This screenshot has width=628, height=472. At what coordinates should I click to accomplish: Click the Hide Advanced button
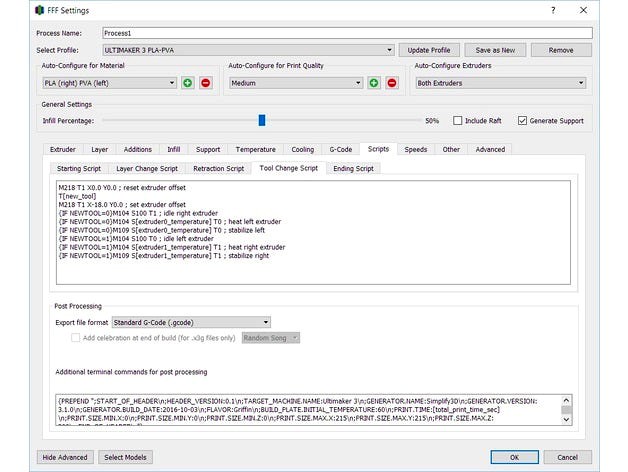click(x=64, y=457)
